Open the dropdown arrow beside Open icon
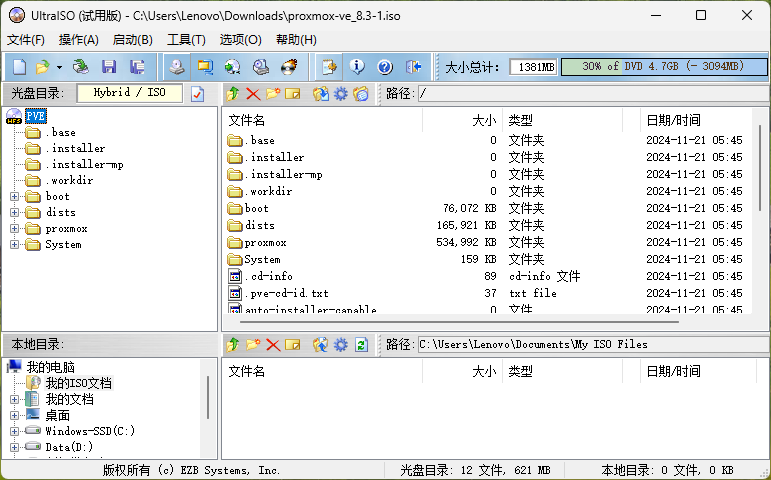The image size is (771, 480). (x=59, y=67)
